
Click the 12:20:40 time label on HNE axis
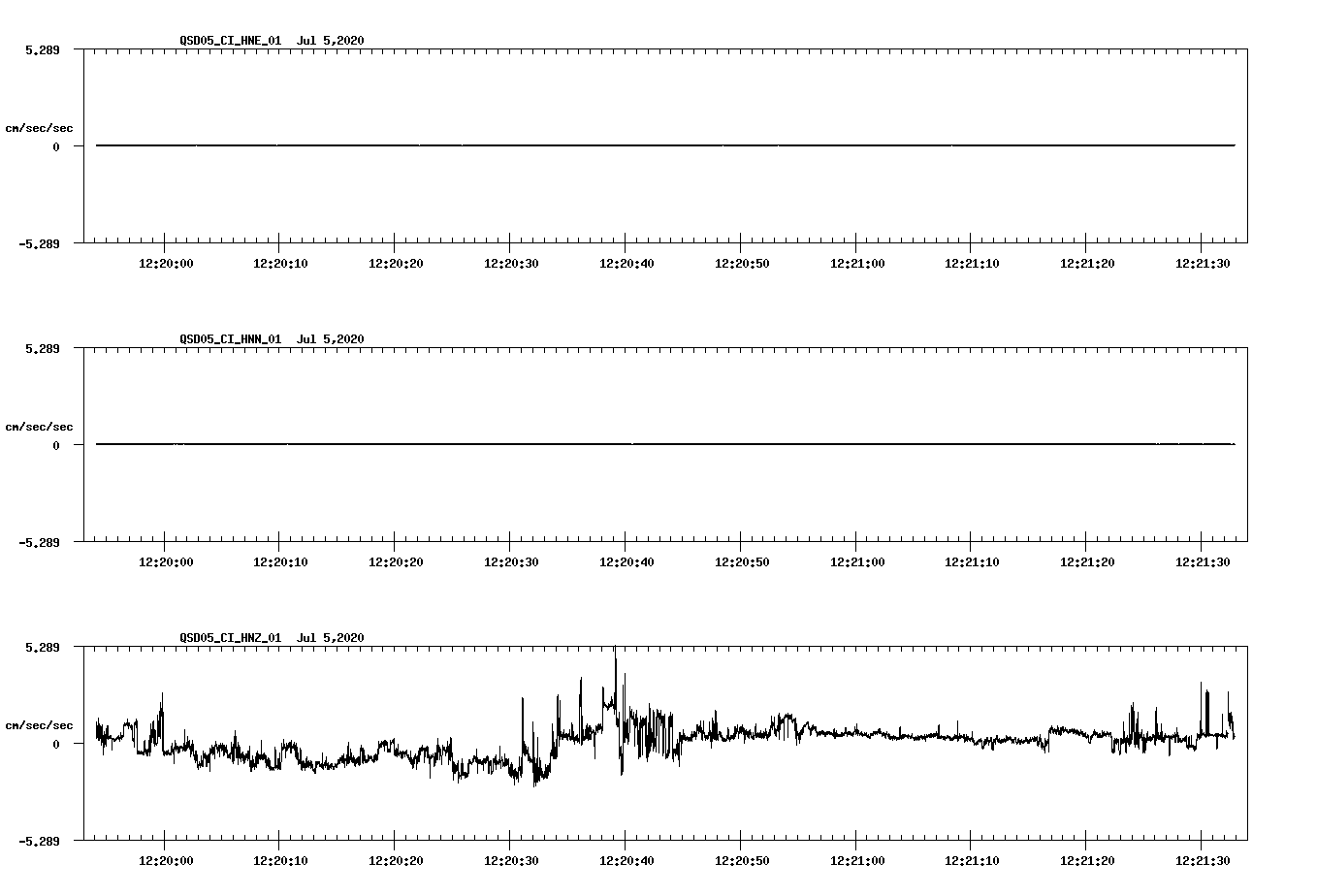(x=626, y=263)
